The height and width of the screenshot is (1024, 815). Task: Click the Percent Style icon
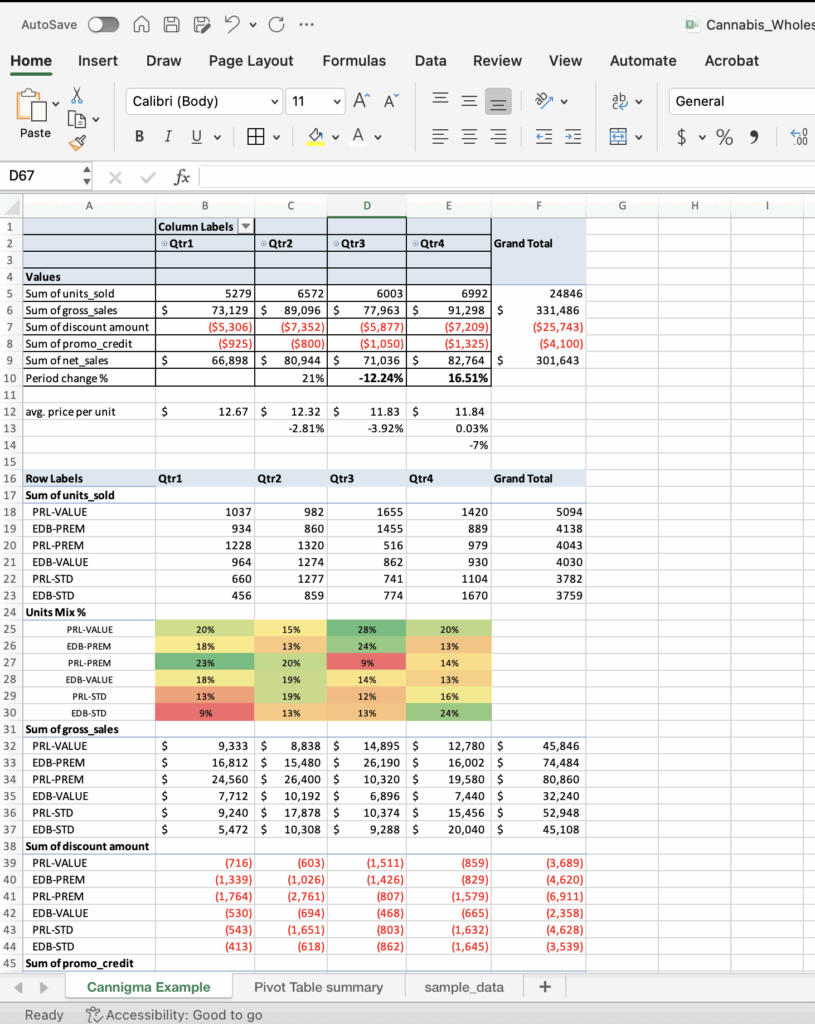(724, 137)
